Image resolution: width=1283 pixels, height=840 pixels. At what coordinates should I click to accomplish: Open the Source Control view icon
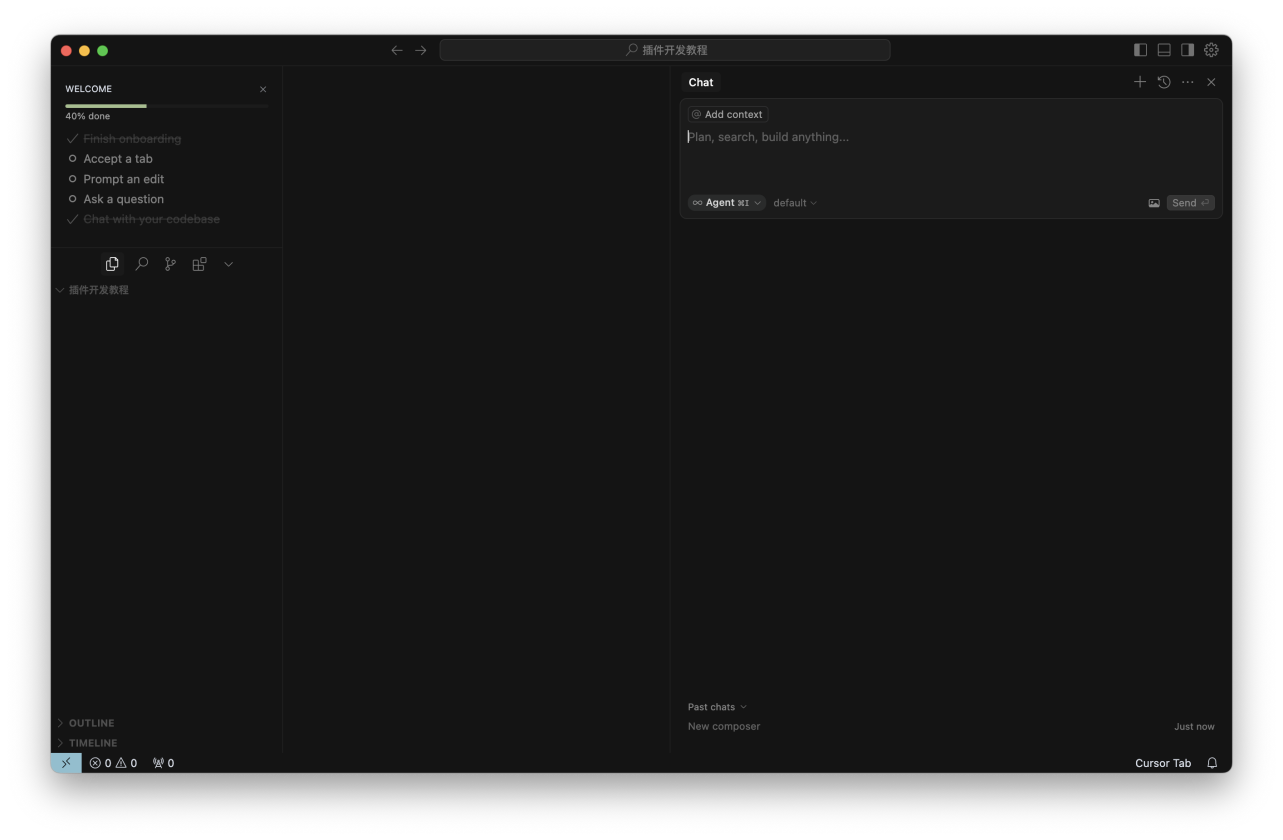[170, 264]
